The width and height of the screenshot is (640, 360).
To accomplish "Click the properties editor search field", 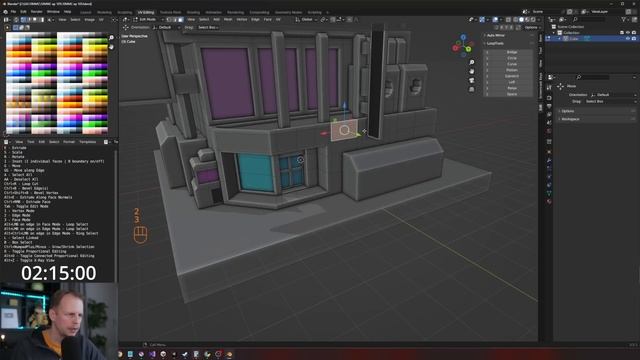I will pos(592,77).
